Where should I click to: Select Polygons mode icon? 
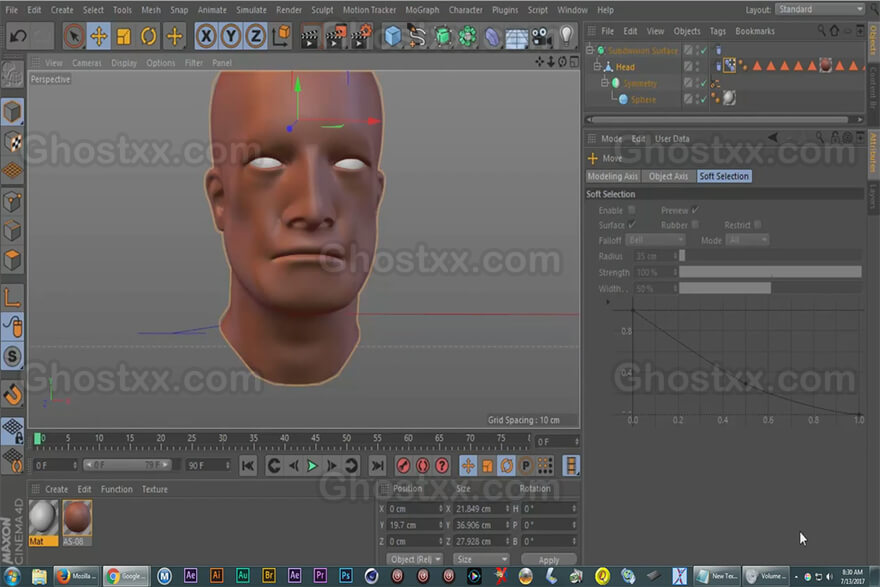(12, 260)
